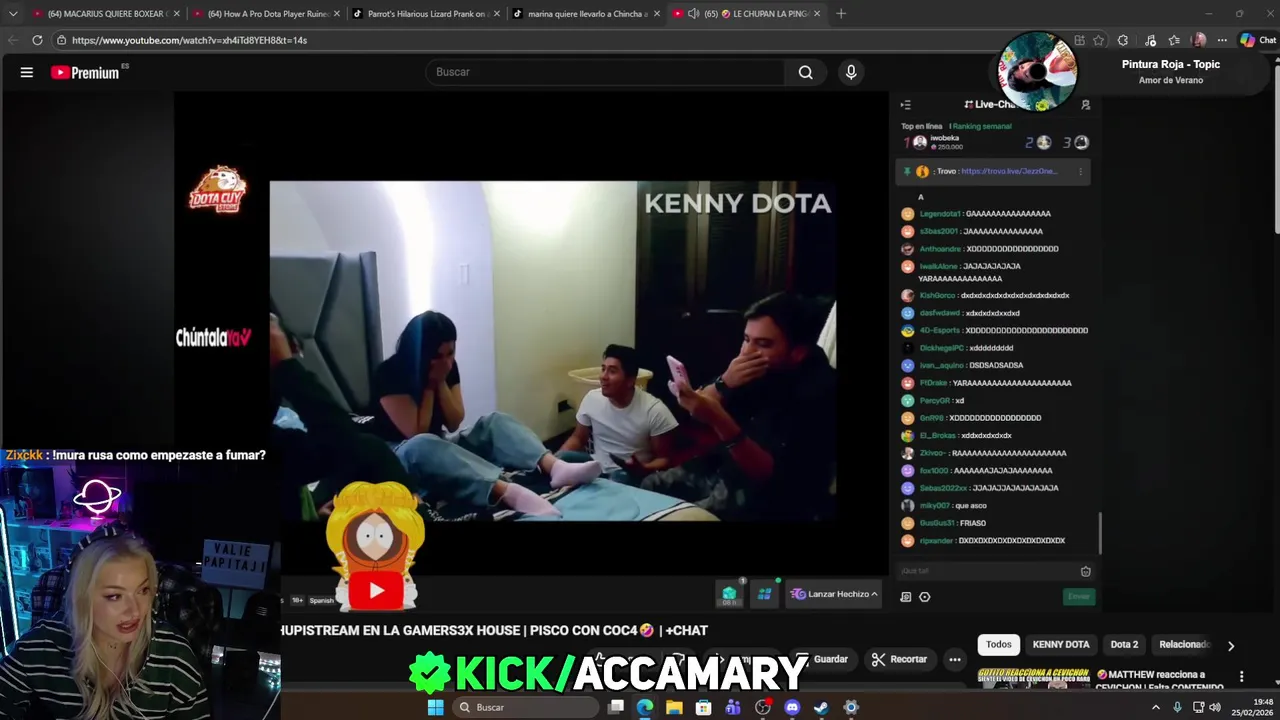Open File Explorer from taskbar
Viewport: 1280px width, 720px height.
pyautogui.click(x=674, y=707)
